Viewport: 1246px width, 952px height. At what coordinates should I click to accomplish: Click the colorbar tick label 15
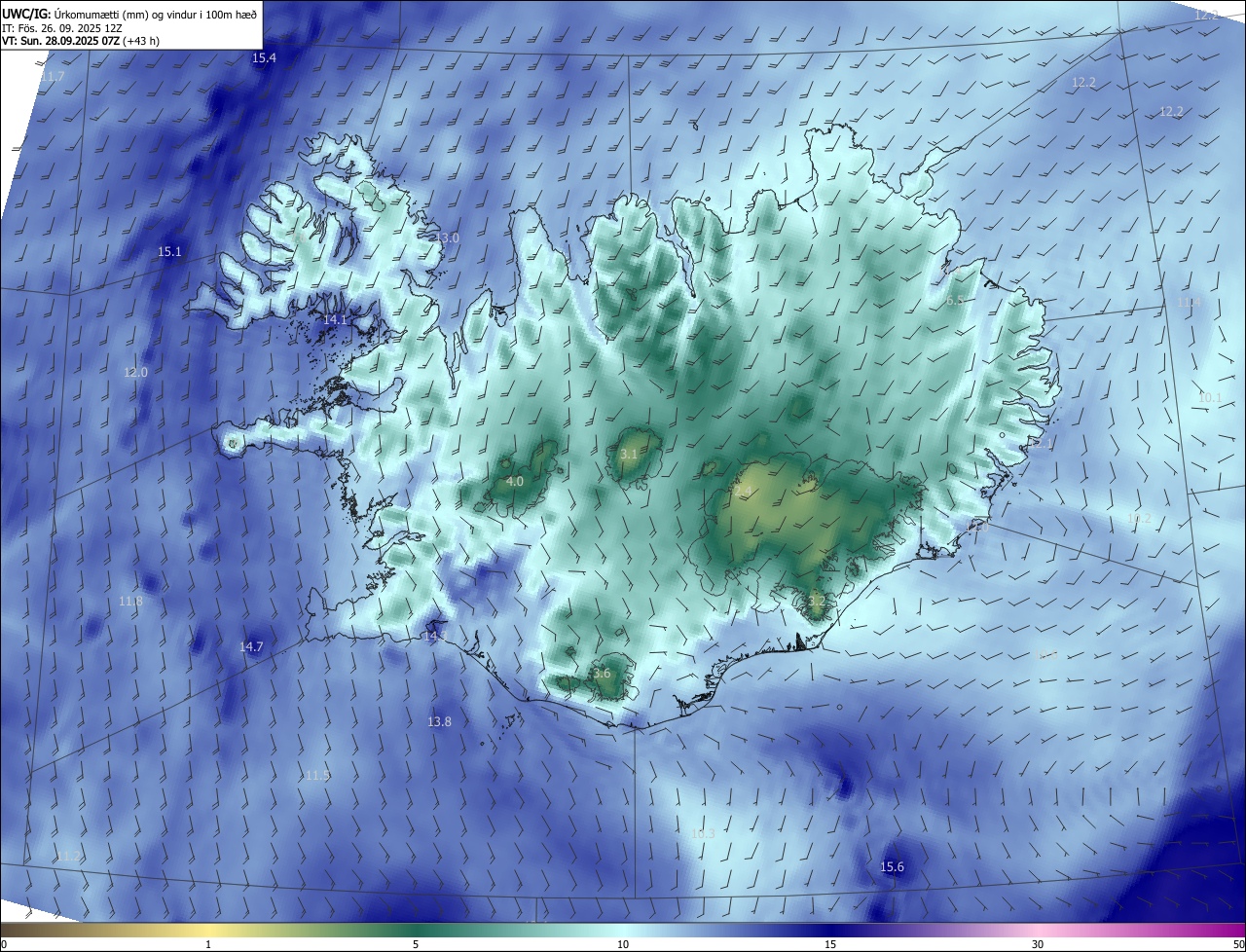[x=830, y=944]
